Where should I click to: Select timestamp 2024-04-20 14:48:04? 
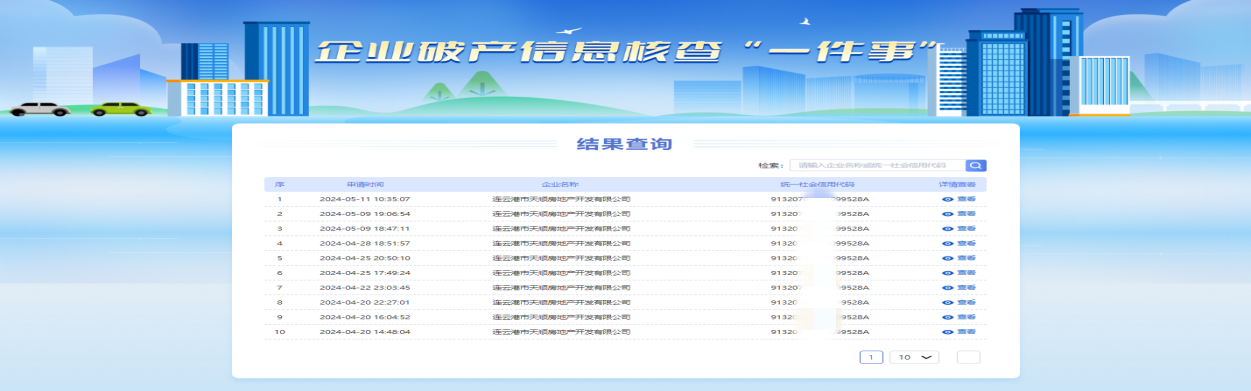364,331
